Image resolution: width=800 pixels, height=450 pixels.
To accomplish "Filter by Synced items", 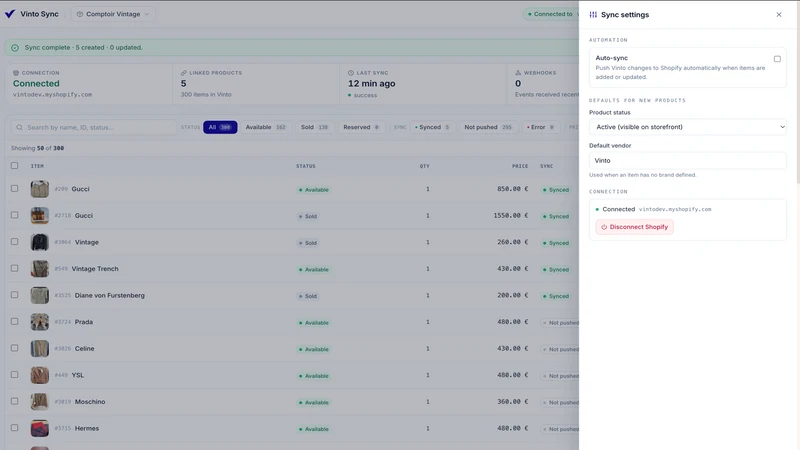I will pyautogui.click(x=432, y=127).
